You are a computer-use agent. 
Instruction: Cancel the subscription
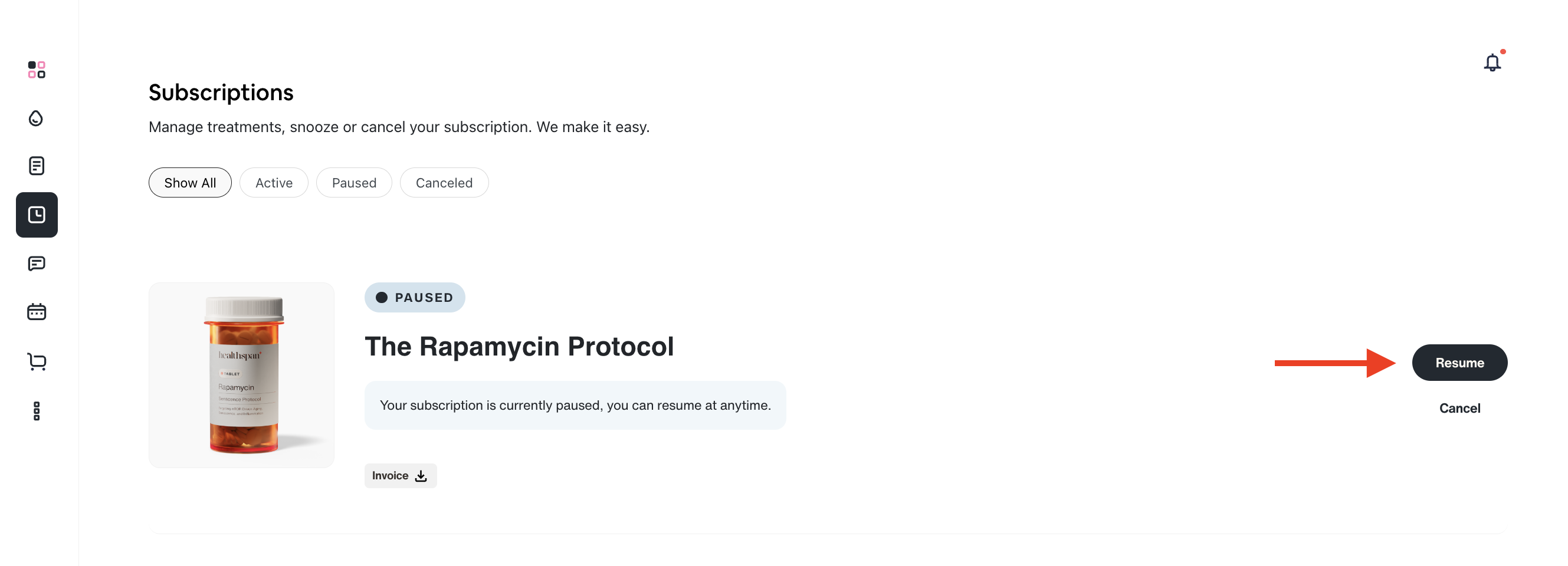(1459, 408)
